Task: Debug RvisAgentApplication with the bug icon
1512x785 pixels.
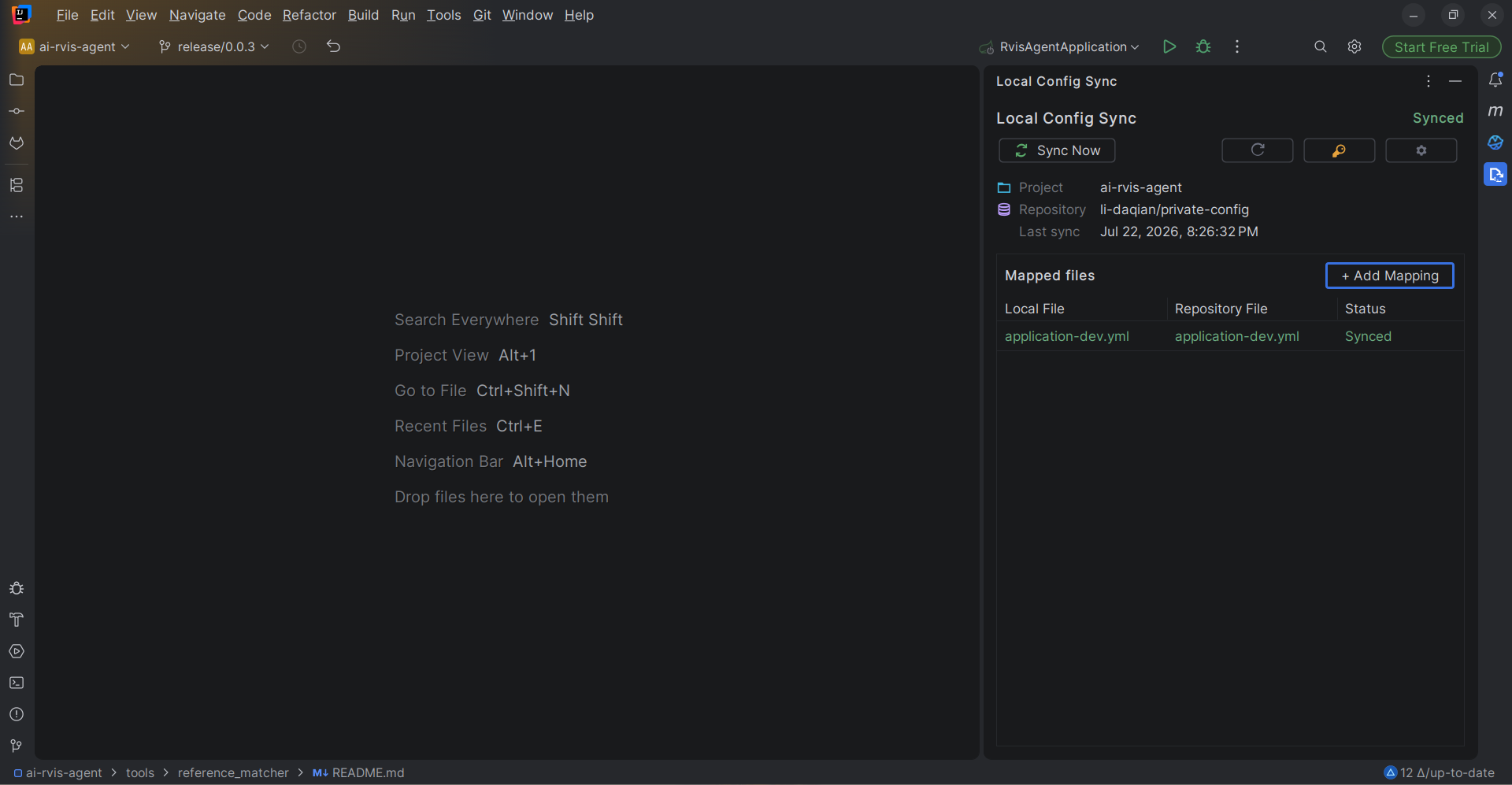Action: (1203, 46)
